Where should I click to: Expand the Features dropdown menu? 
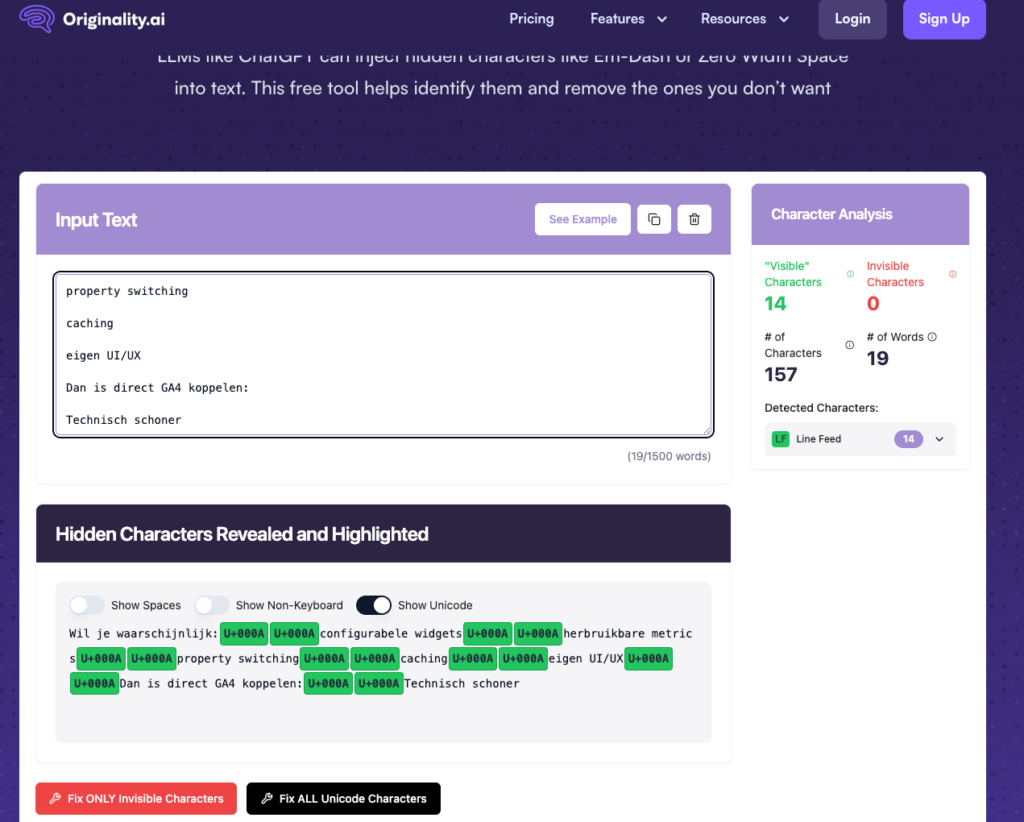pyautogui.click(x=628, y=18)
